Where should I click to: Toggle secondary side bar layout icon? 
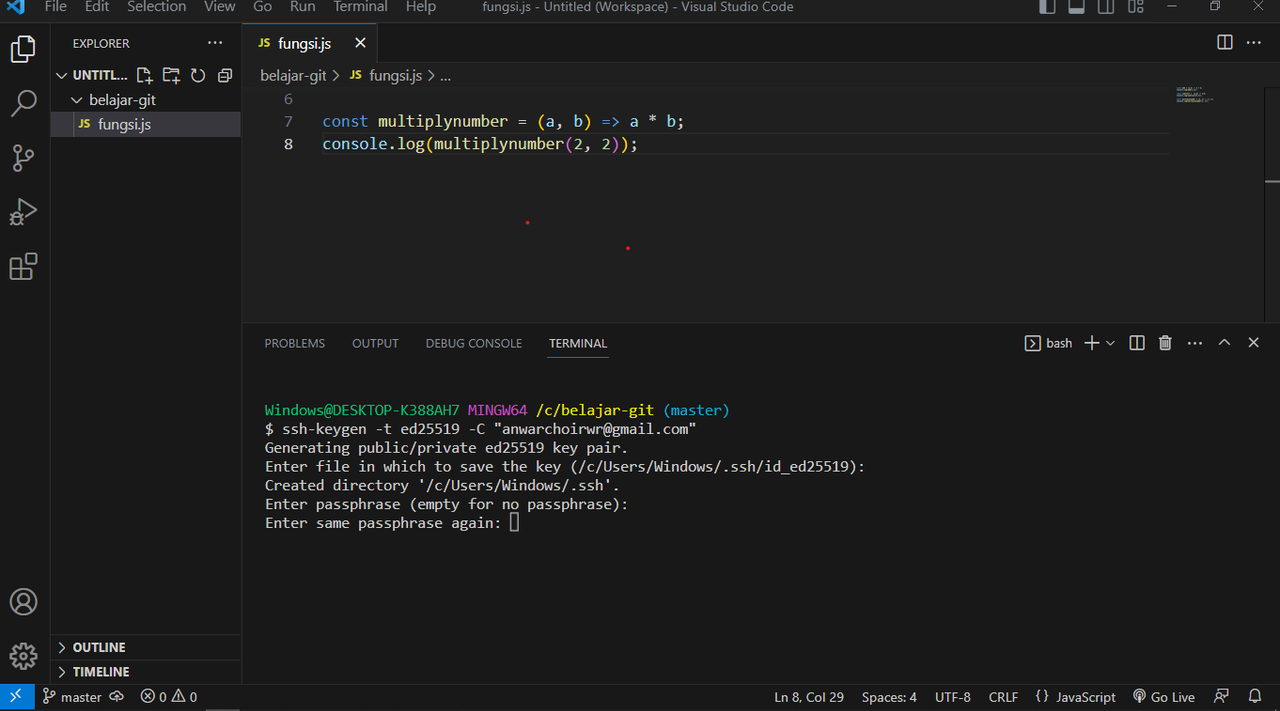click(x=1106, y=7)
